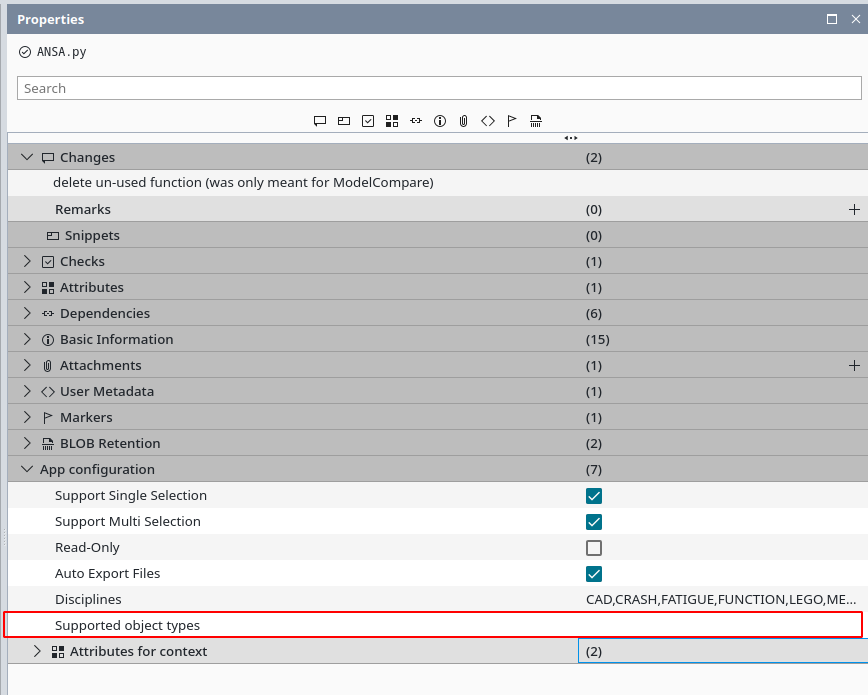Click the paperclip icon in Attachments row

click(x=48, y=366)
